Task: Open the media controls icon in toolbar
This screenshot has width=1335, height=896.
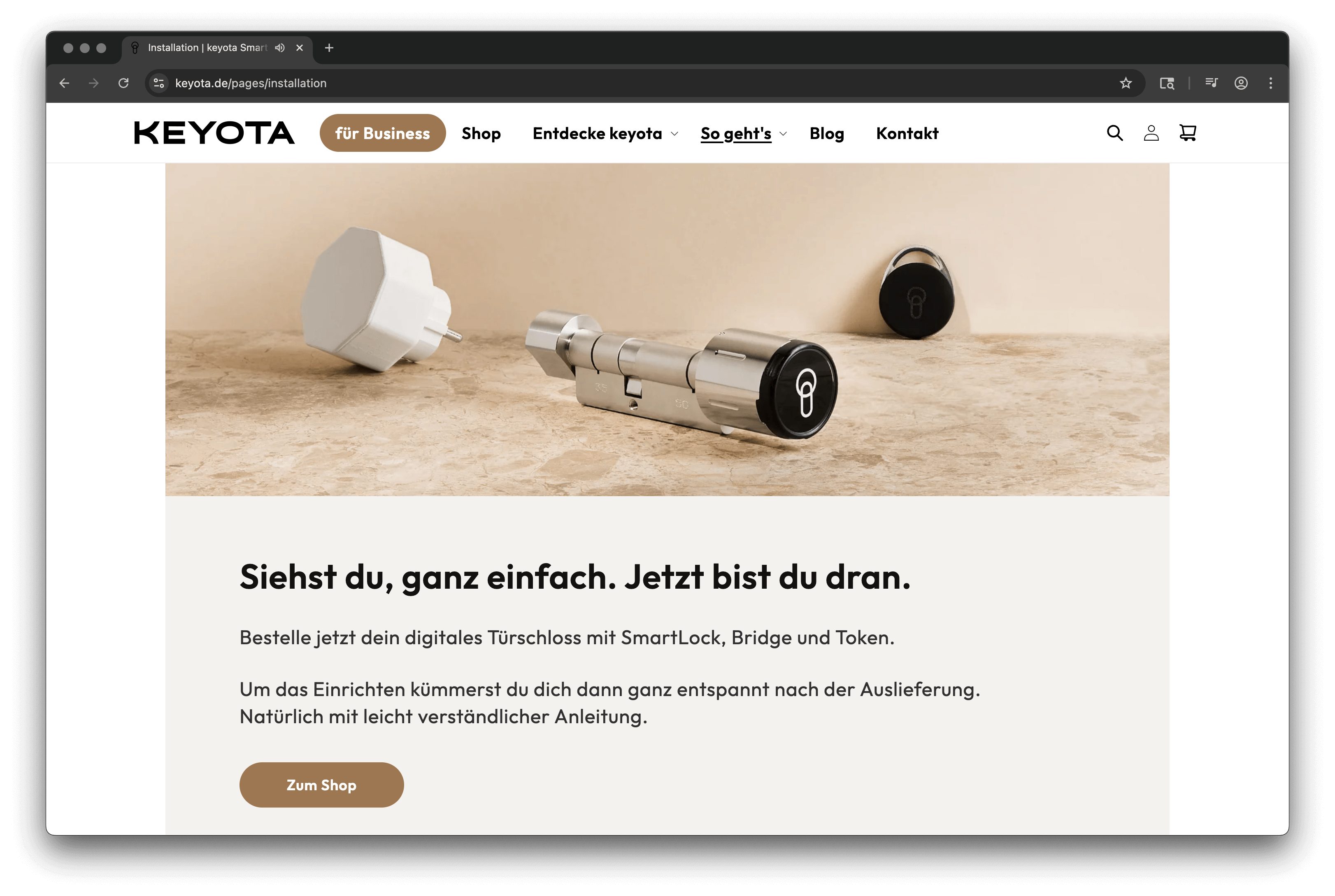Action: coord(1211,84)
